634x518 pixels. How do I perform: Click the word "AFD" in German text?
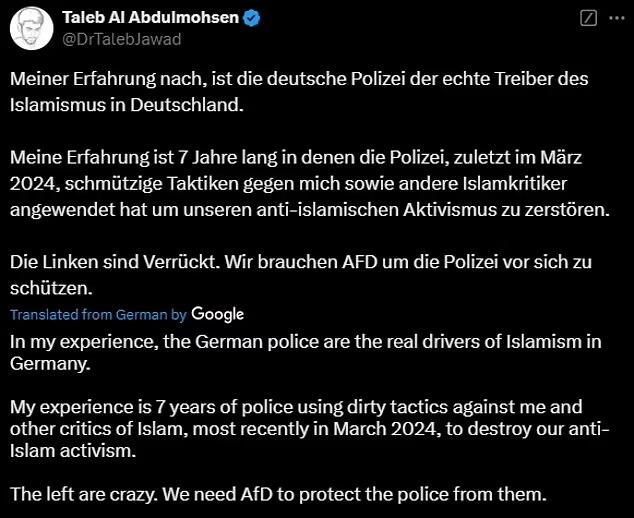359,262
